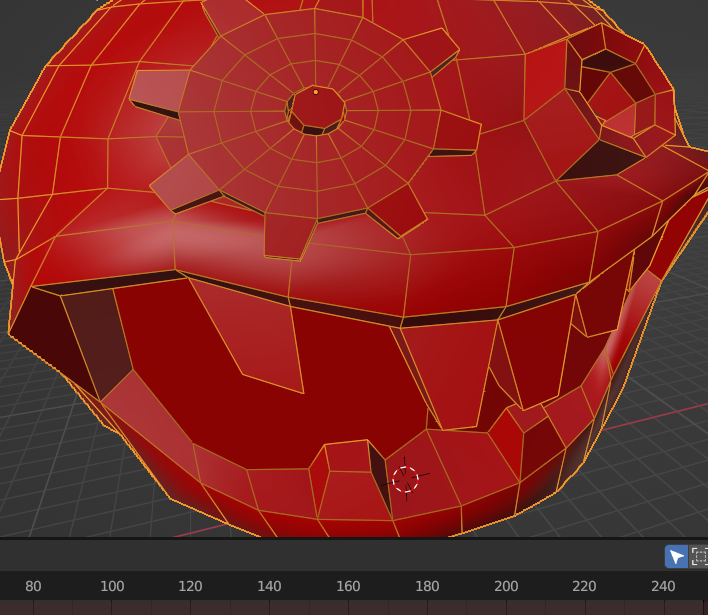Image resolution: width=708 pixels, height=615 pixels.
Task: Click the 3D cursor on the mesh
Action: click(x=405, y=479)
